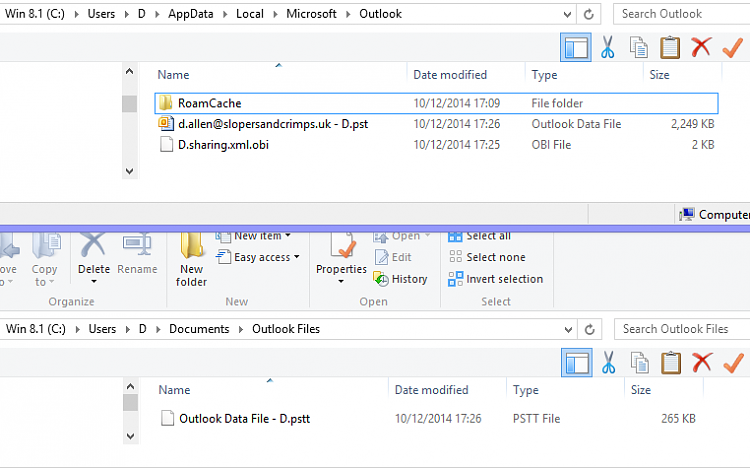Screen dimensions: 750x468
Task: Create a New folder from the ribbon
Action: pos(191,260)
